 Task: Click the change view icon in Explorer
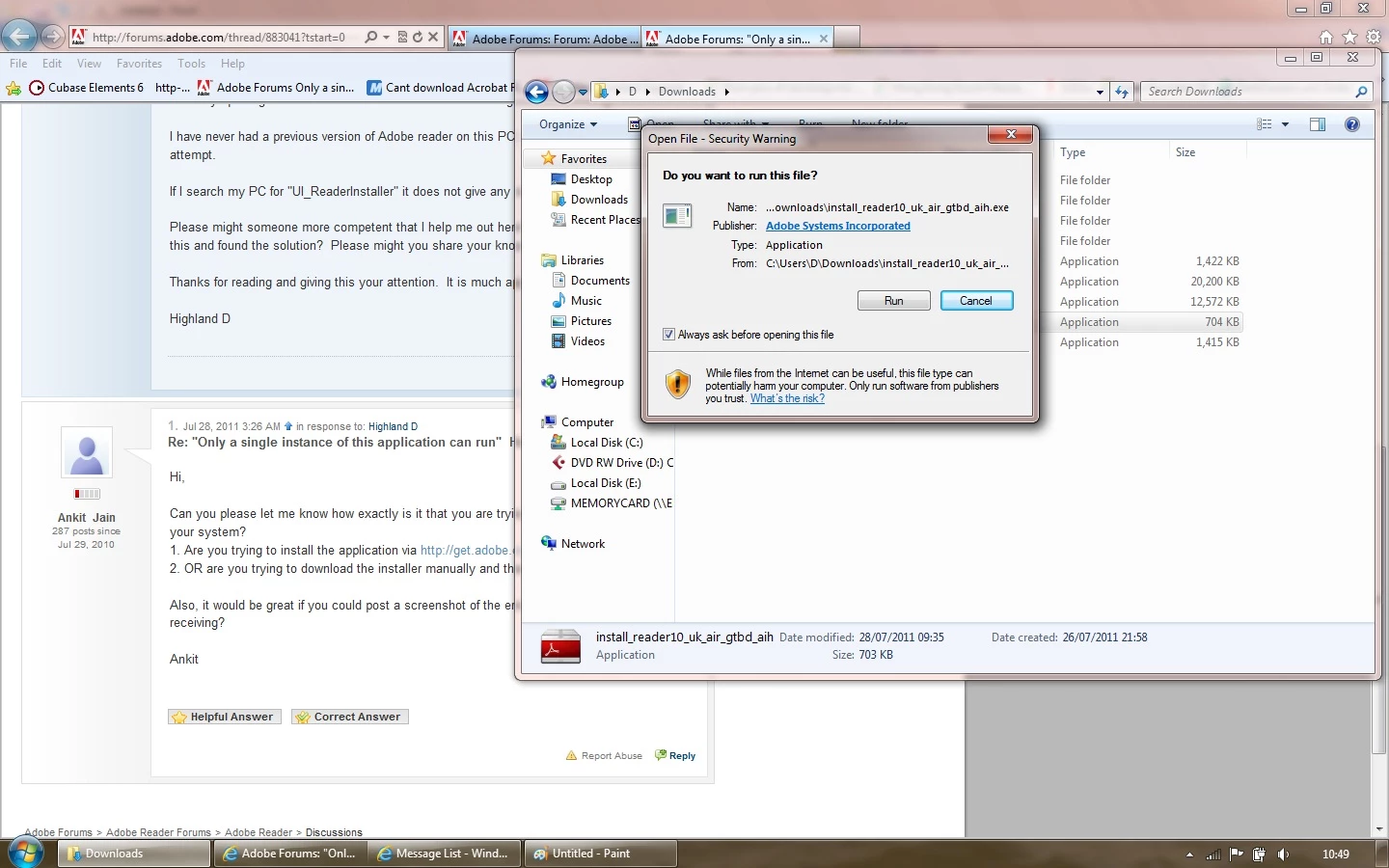[1265, 124]
